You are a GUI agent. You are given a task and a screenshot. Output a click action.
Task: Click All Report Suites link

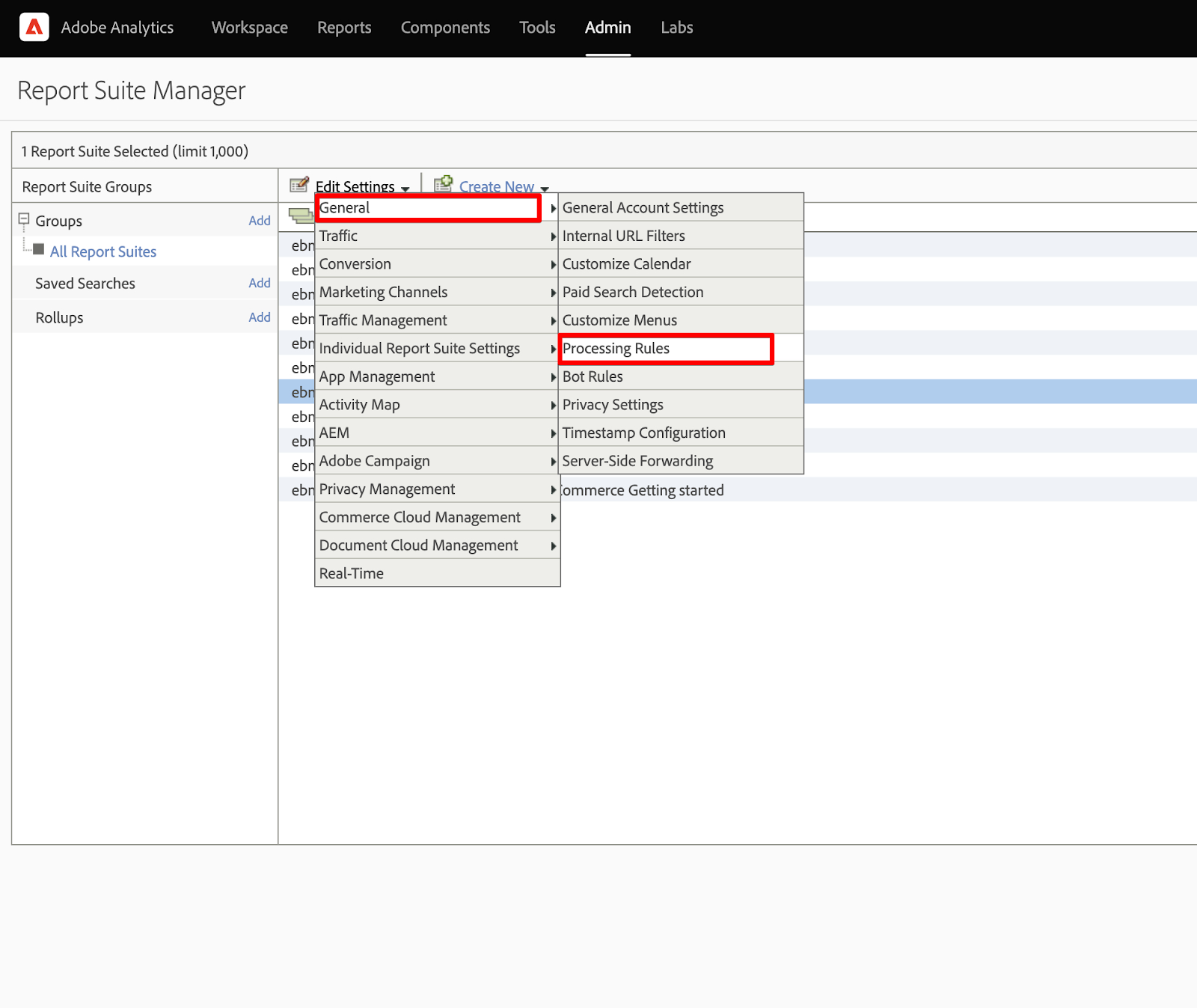(103, 251)
